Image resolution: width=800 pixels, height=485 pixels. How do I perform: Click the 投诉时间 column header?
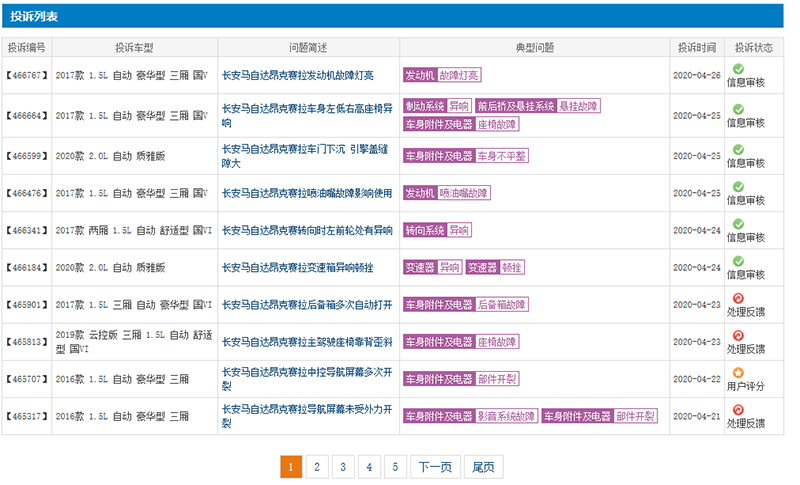[696, 47]
